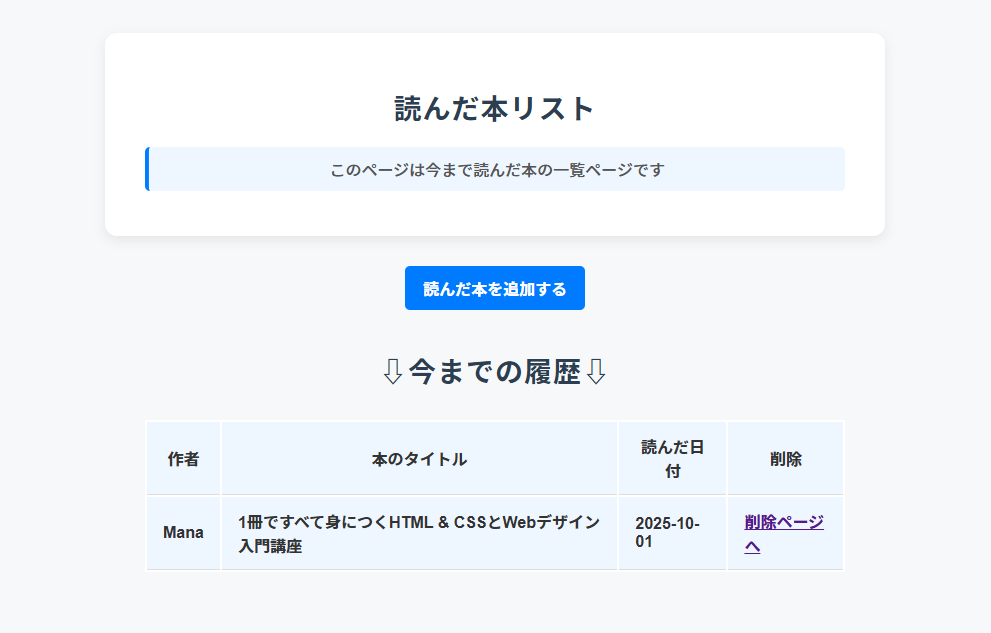The width and height of the screenshot is (991, 633).
Task: Select the 削除 column header
Action: coord(785,459)
